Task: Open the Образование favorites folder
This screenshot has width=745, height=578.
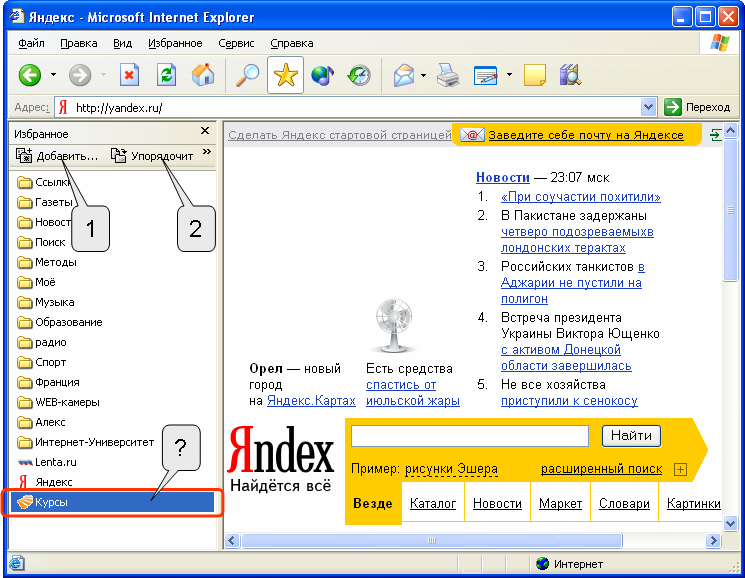Action: 60,322
